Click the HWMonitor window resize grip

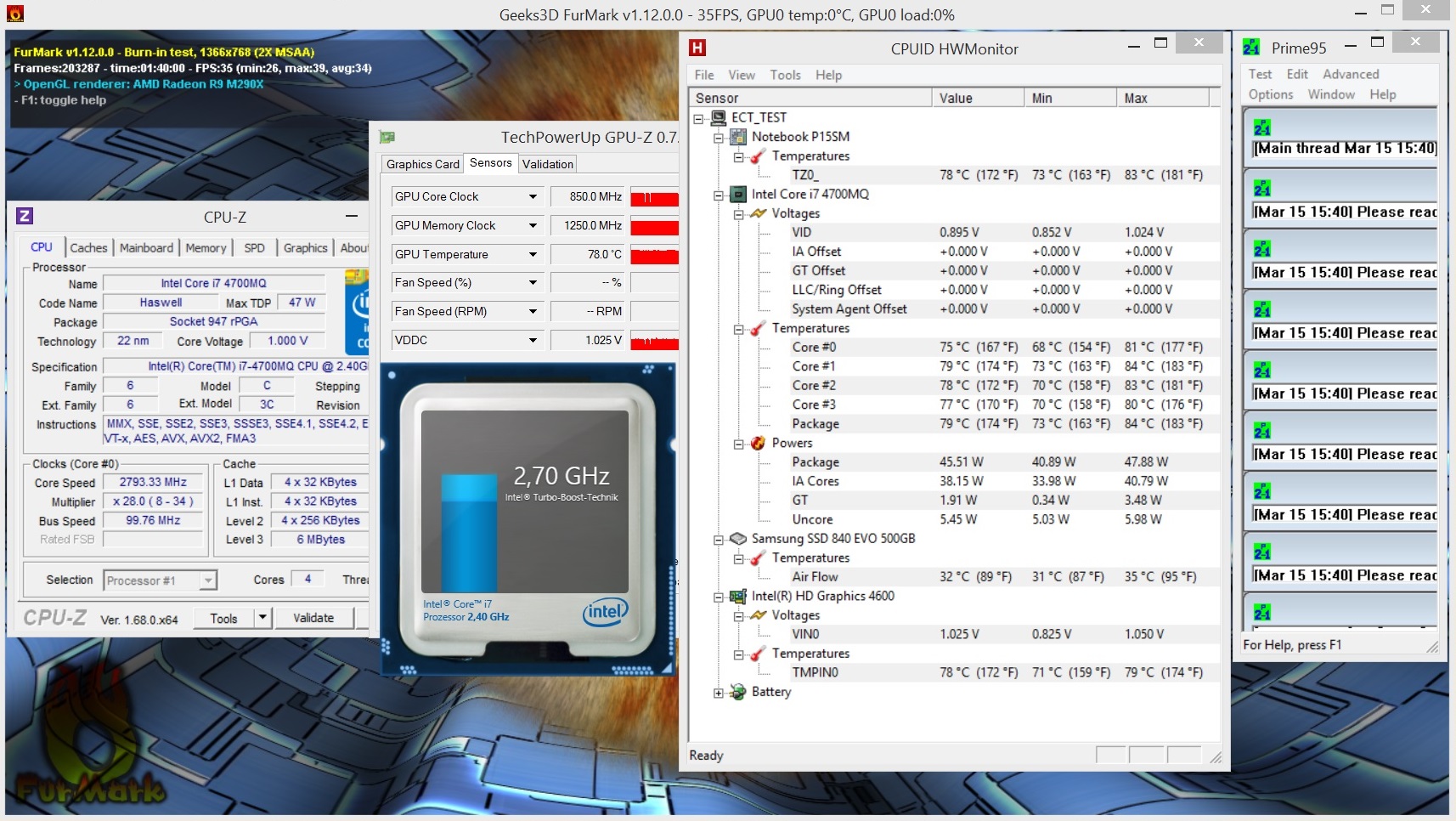1216,756
